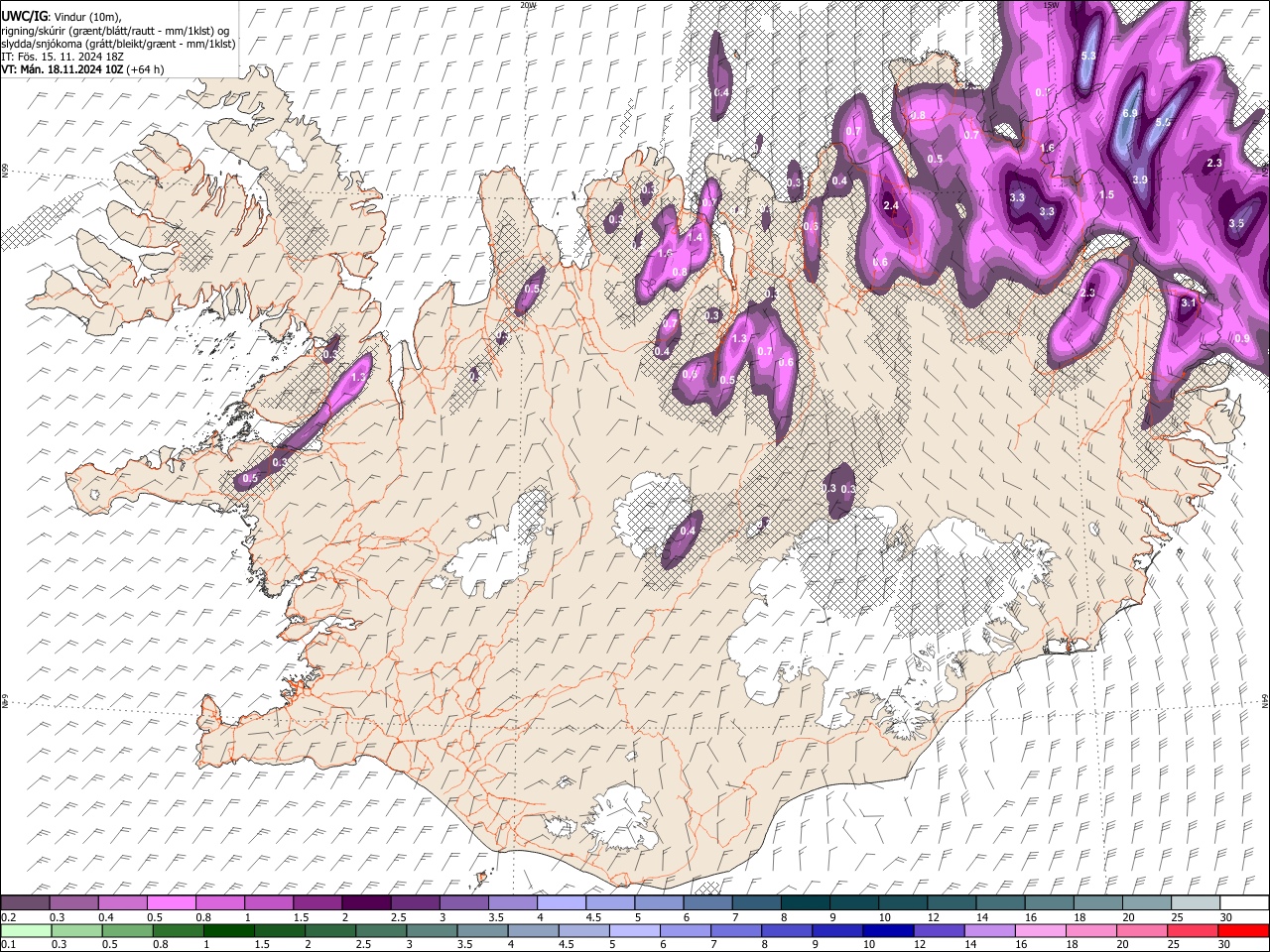
Task: Click the '0.2' tick label of the upper legend
Action: [x=8, y=916]
